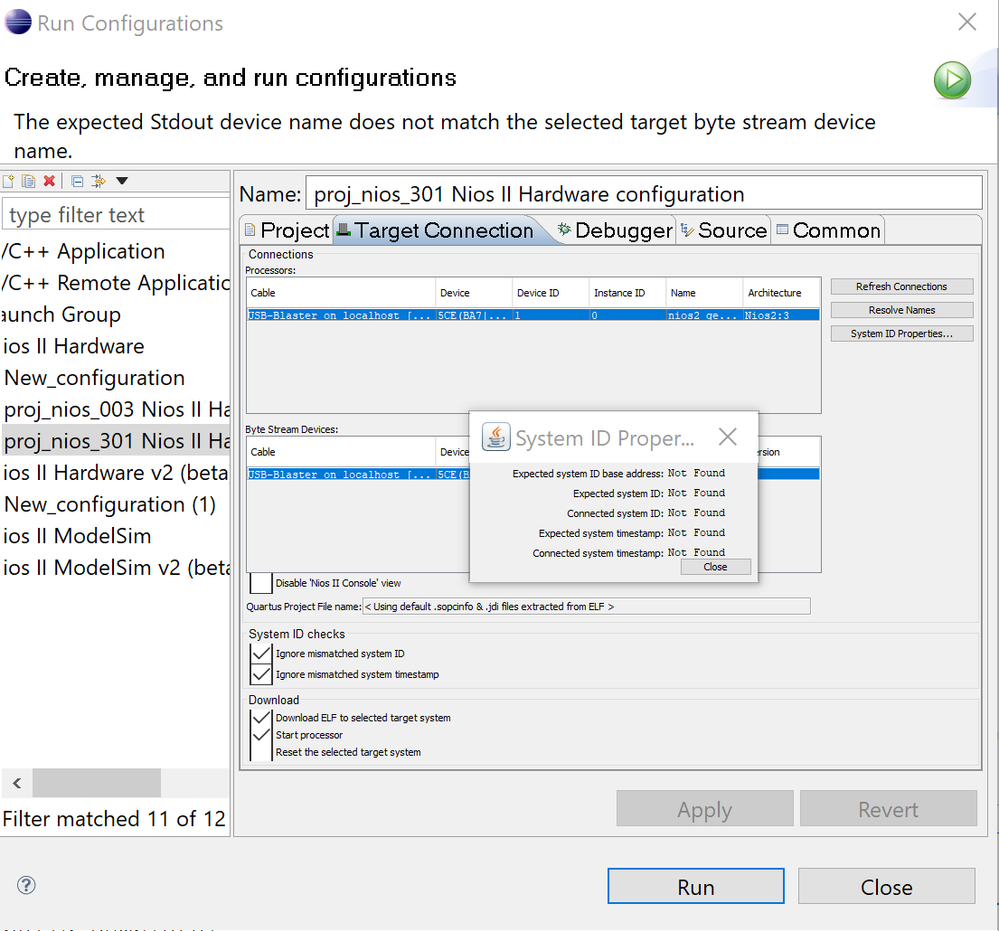Delete selected configuration with red X icon
Viewport: 999px width, 931px height.
49,181
